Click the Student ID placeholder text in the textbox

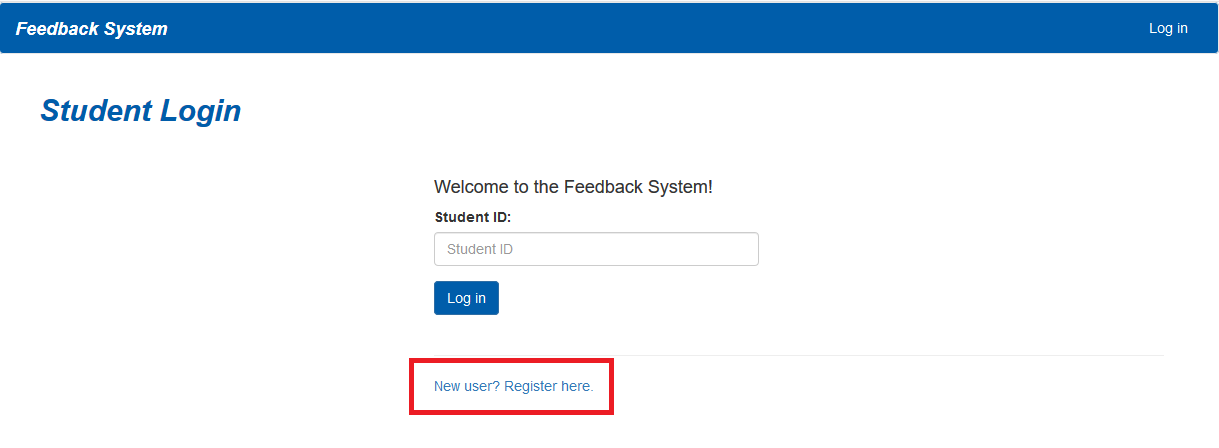(480, 249)
